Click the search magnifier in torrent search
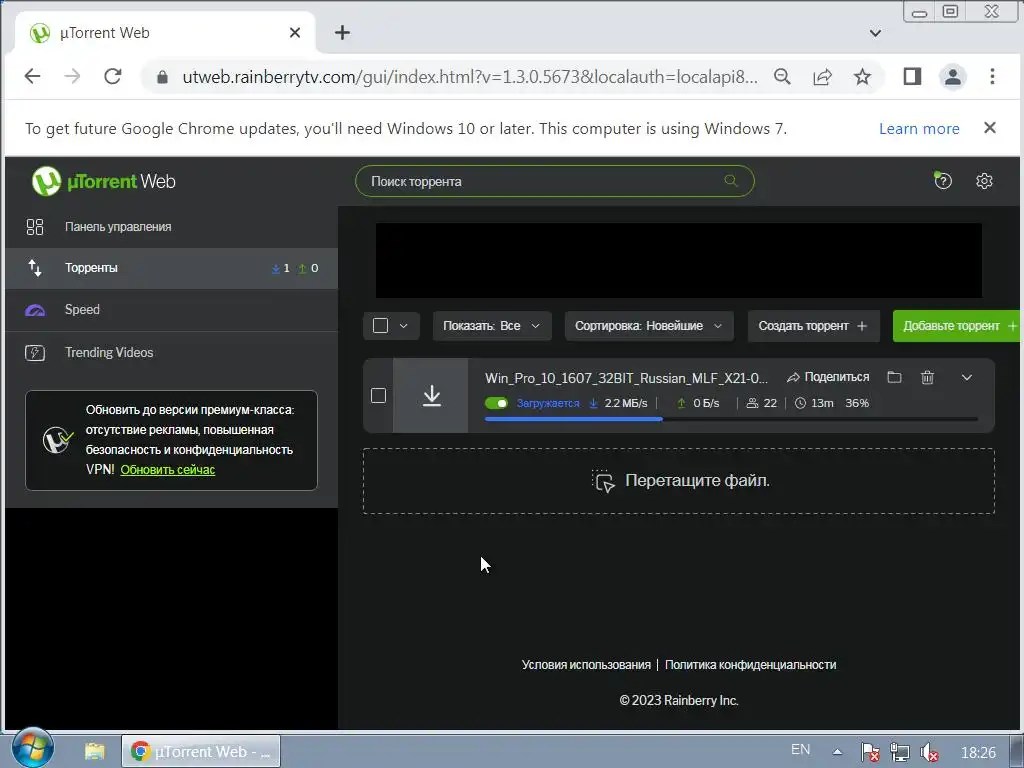Screen dimensions: 1024x768 (x=731, y=181)
